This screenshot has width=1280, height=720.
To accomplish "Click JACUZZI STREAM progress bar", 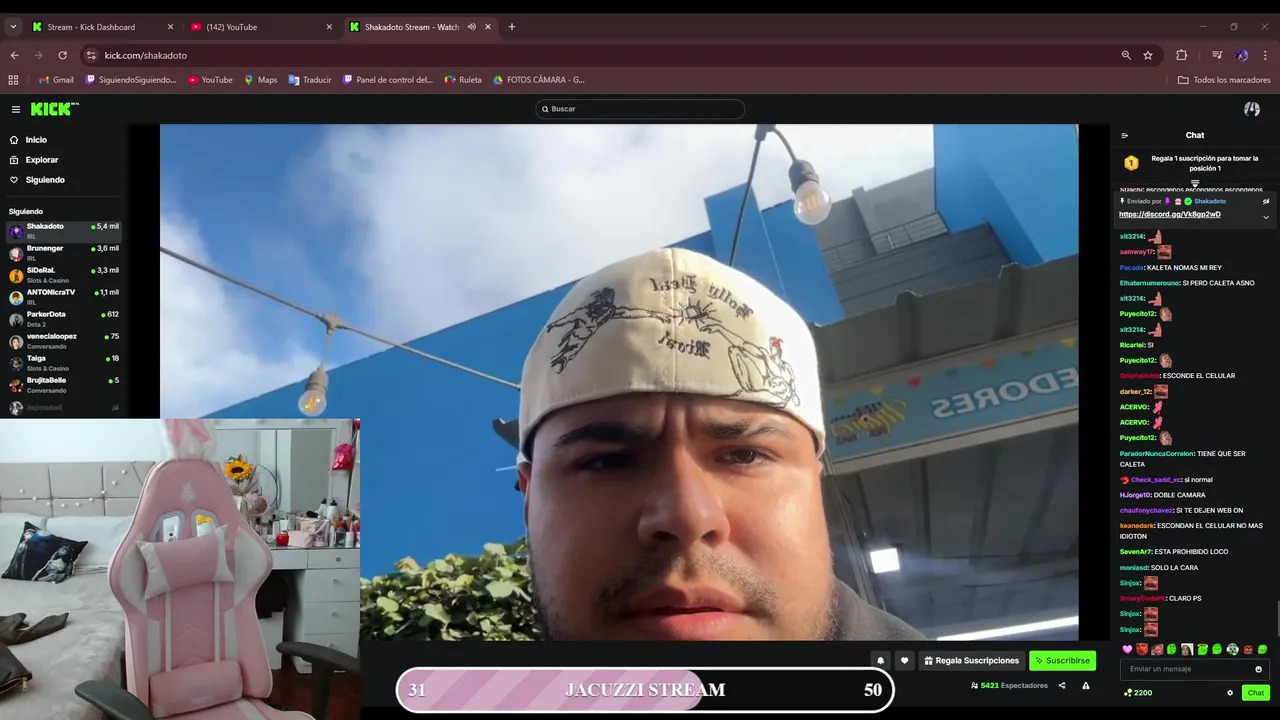I will [645, 690].
